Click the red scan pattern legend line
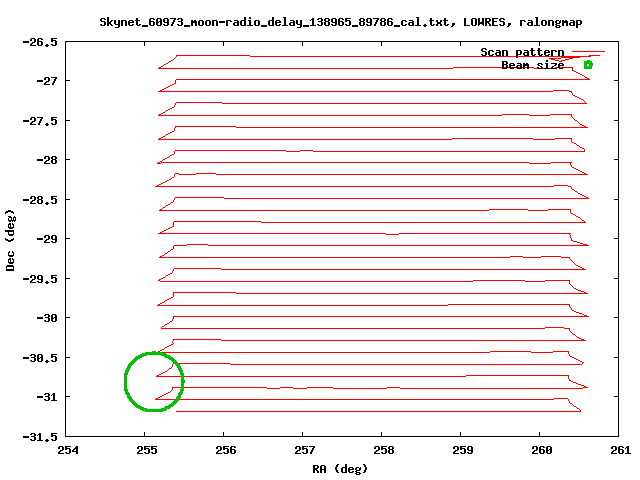640x480 pixels. pyautogui.click(x=588, y=52)
